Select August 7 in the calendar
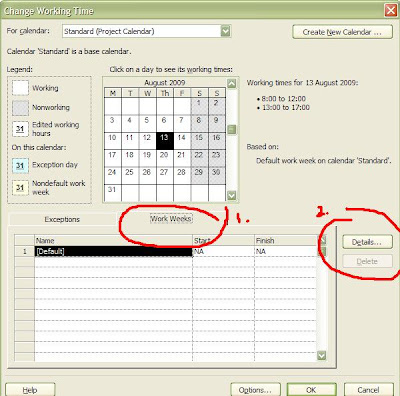This screenshot has width=400, height=396. point(182,123)
